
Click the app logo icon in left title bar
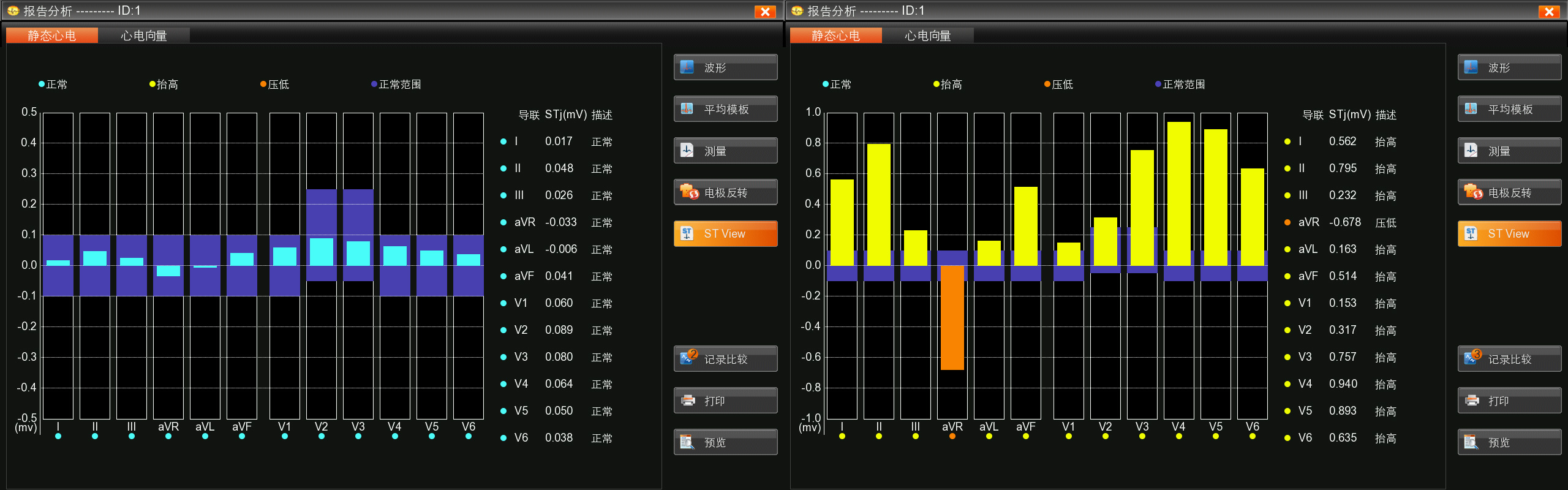(13, 10)
